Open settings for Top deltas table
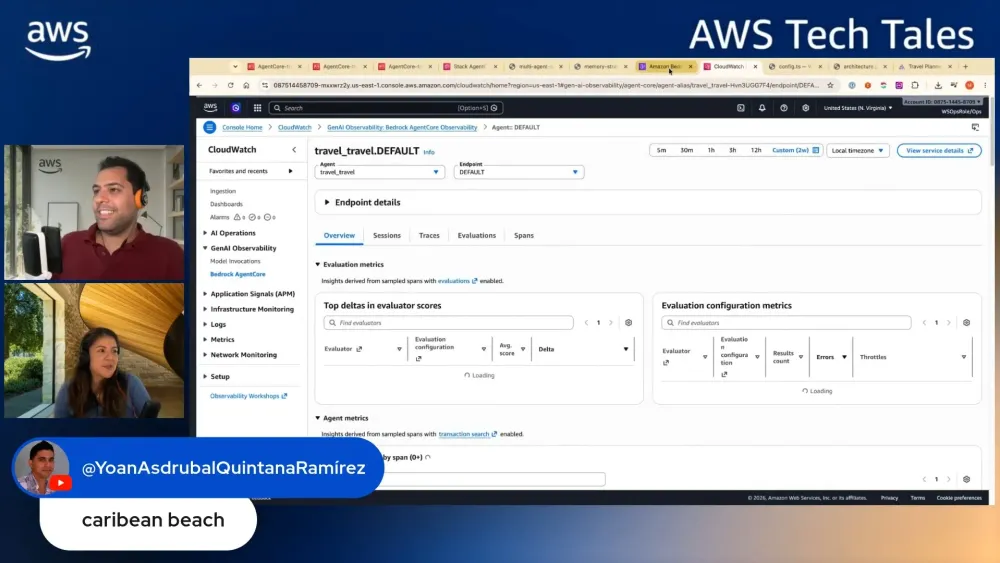 coord(628,323)
